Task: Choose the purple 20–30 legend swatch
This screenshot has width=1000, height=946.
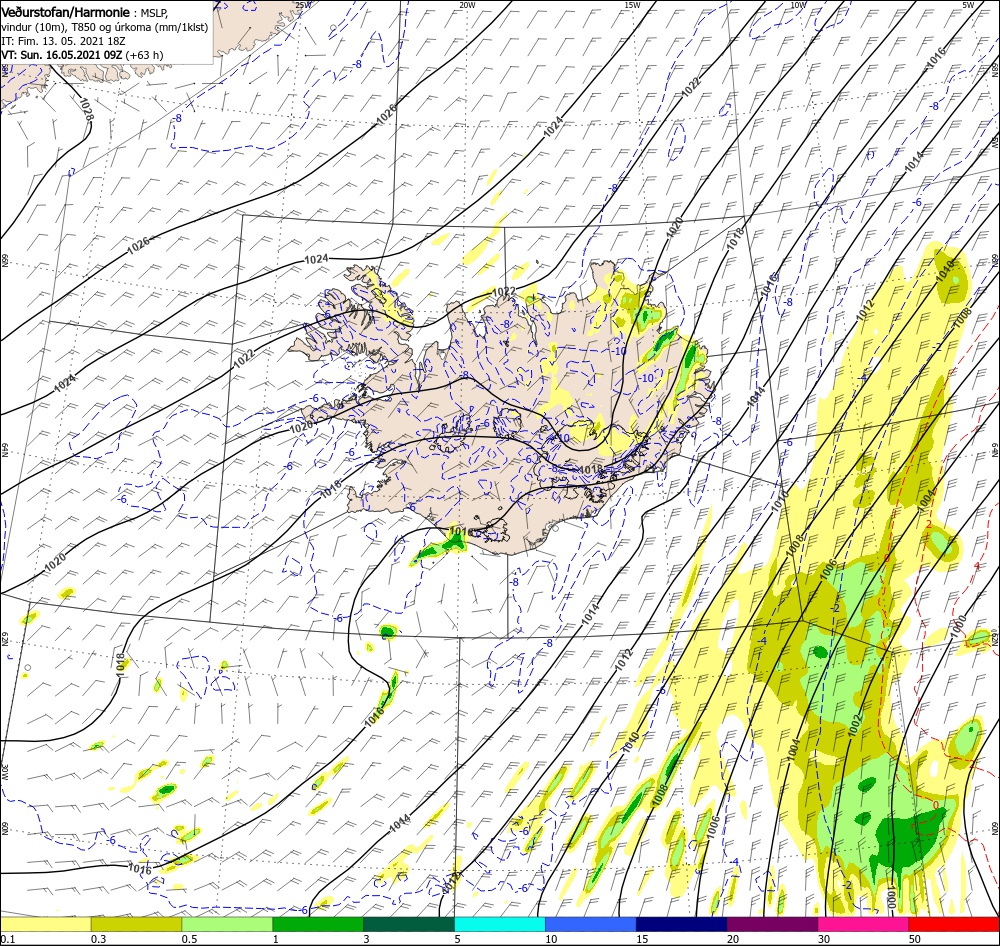Action: (772, 924)
